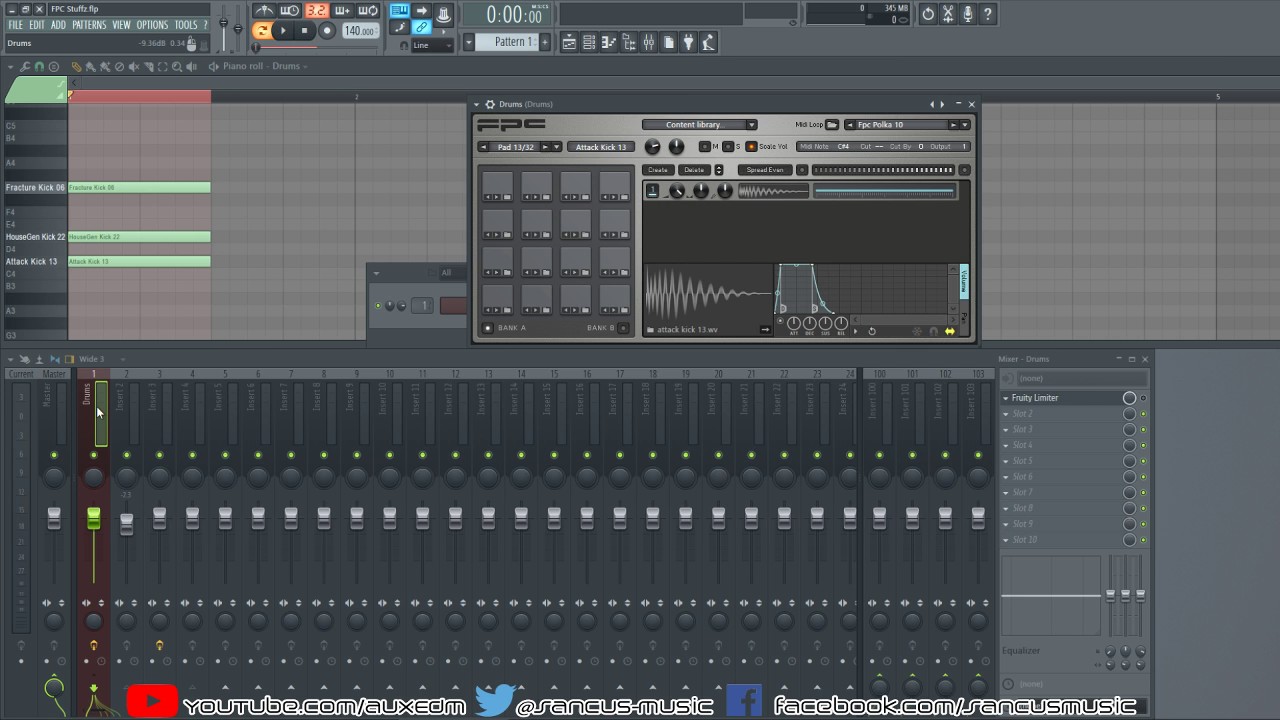Mute the Drums insert track LED
This screenshot has height=720, width=1280.
93,455
